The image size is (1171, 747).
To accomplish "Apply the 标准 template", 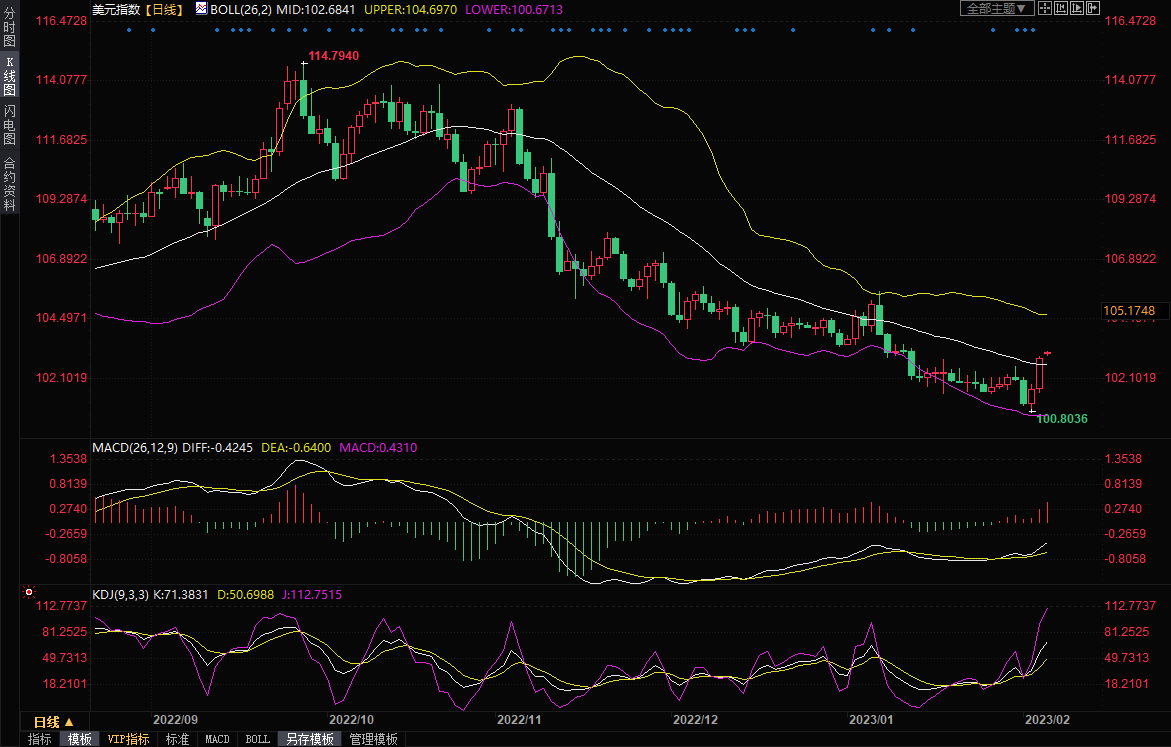I will (x=177, y=739).
